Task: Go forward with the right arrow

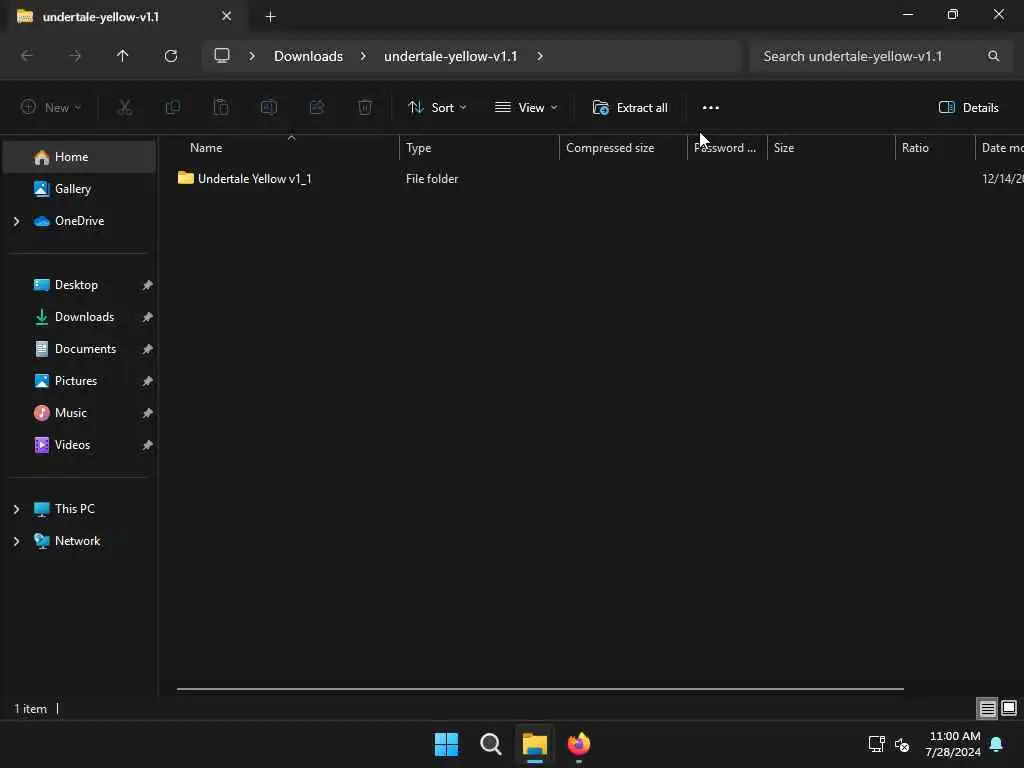Action: tap(75, 56)
